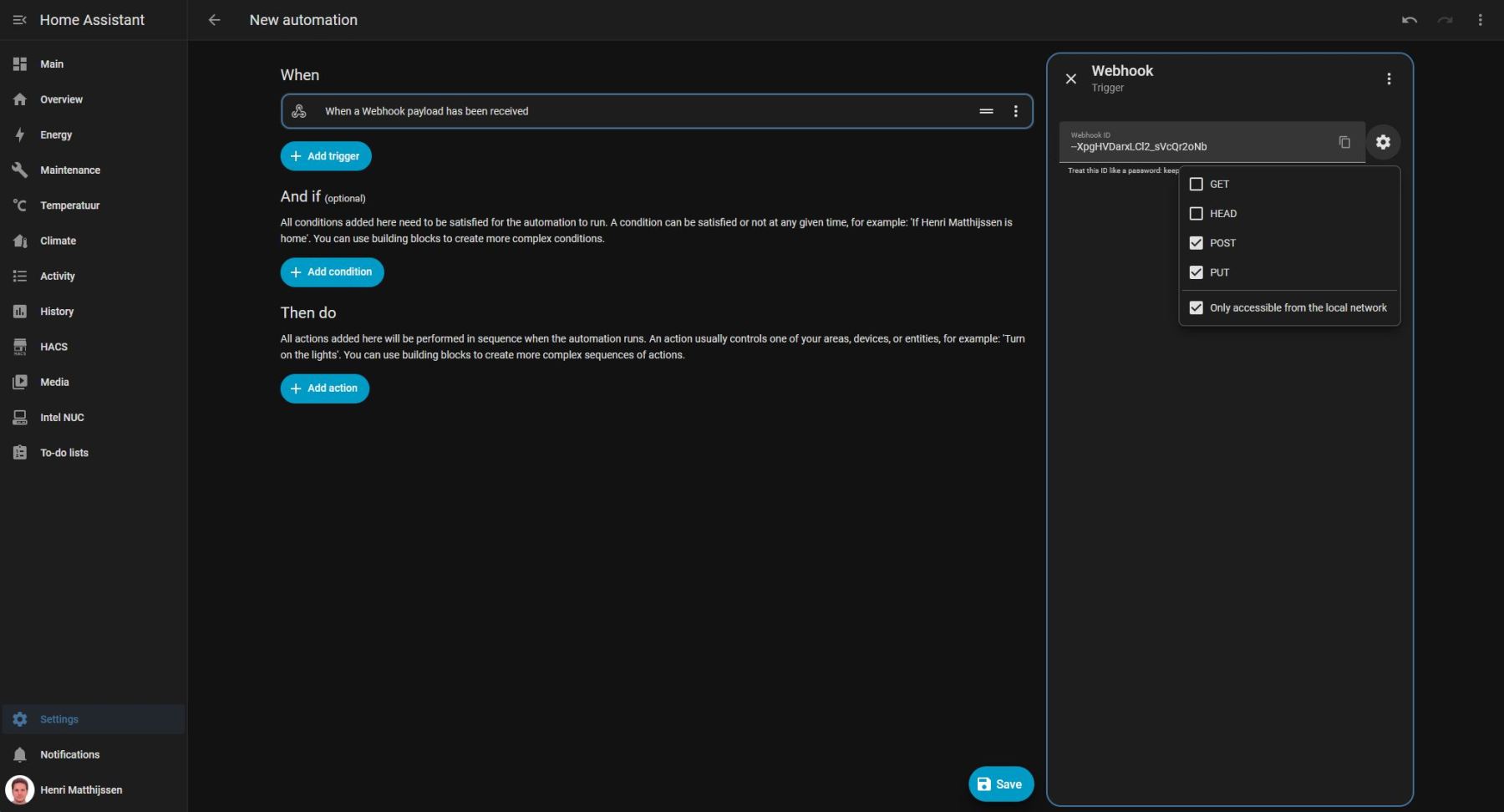Click the Add trigger button
The image size is (1504, 812).
[326, 156]
